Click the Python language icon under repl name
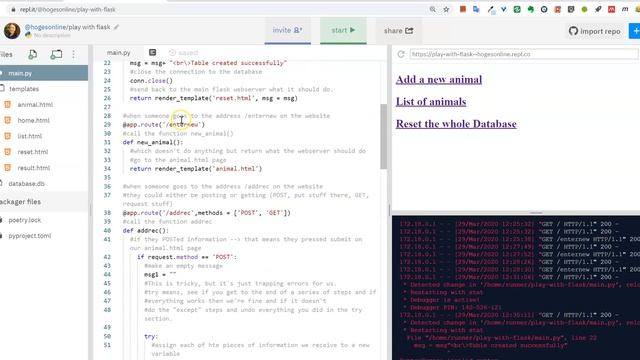The image size is (640, 360). [28, 35]
